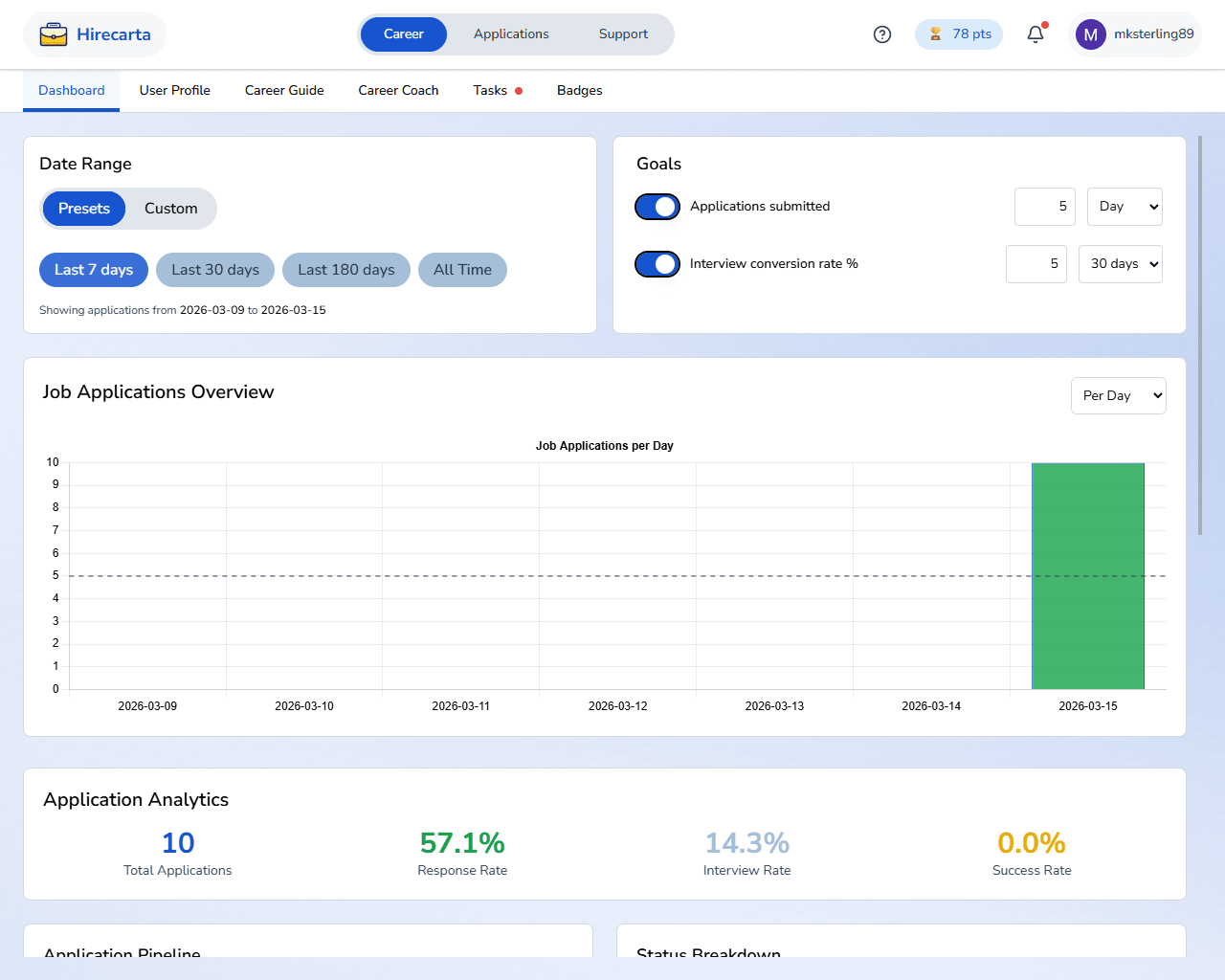This screenshot has height=980, width=1225.
Task: Disable the Interview conversion rate goal switch
Action: [657, 264]
